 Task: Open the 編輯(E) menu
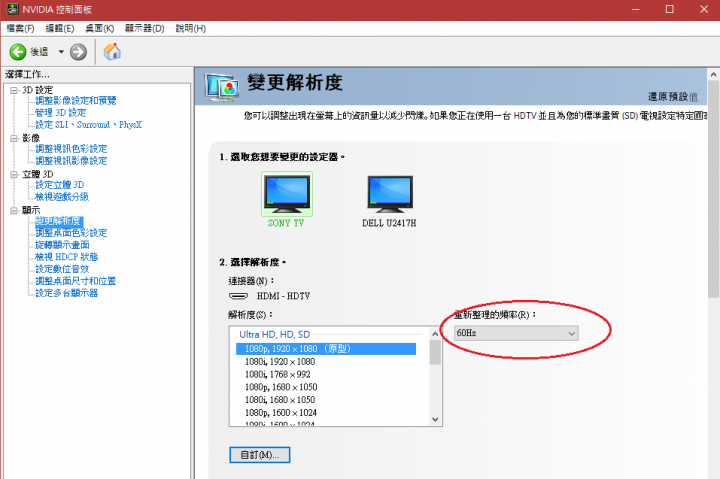coord(60,28)
